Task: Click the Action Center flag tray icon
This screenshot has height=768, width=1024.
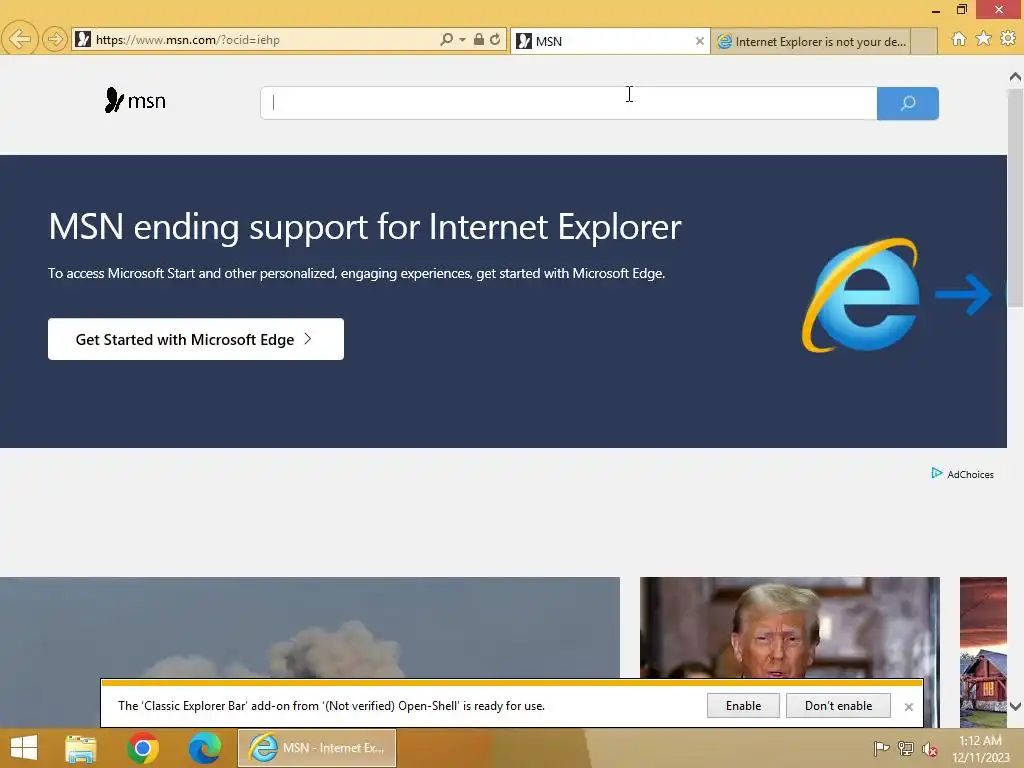Action: [x=881, y=748]
